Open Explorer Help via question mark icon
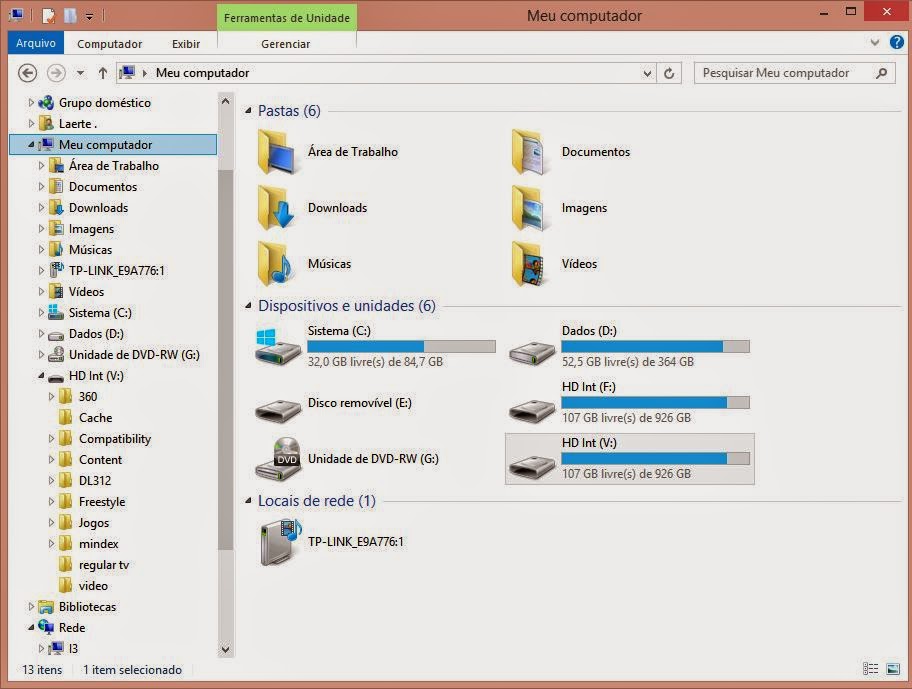 click(897, 43)
